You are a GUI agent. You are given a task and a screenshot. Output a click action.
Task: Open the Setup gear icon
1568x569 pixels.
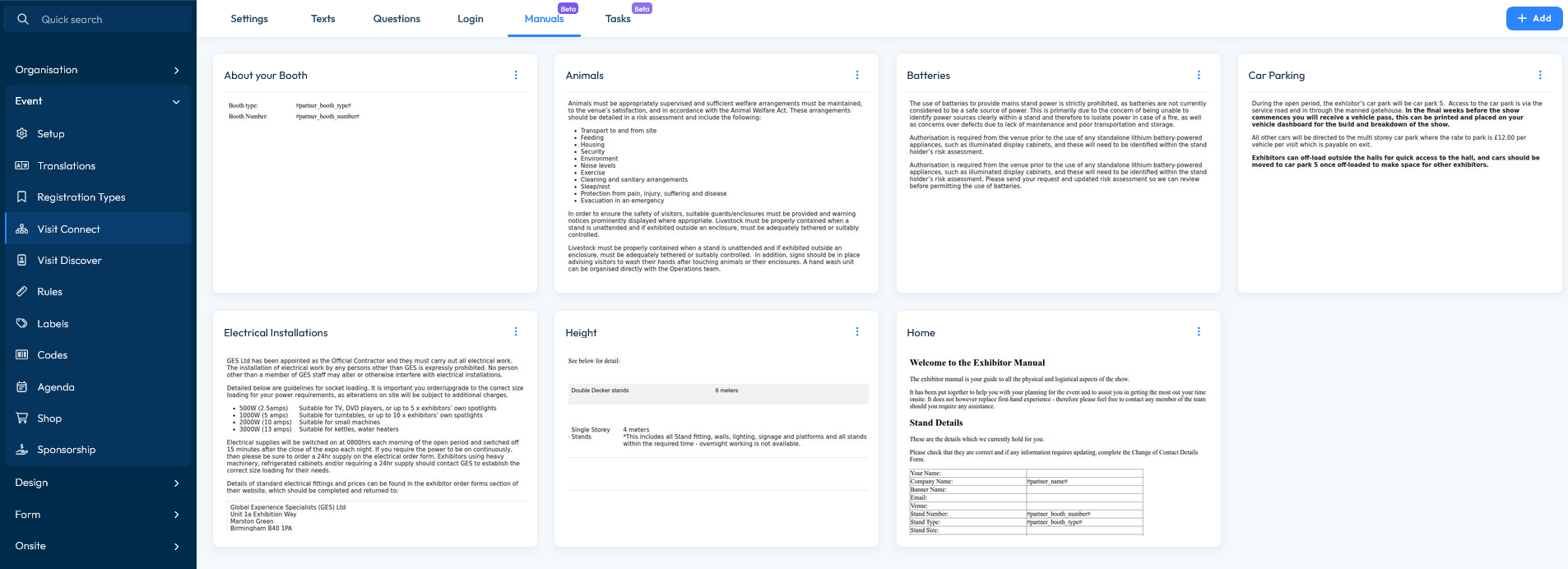(22, 133)
